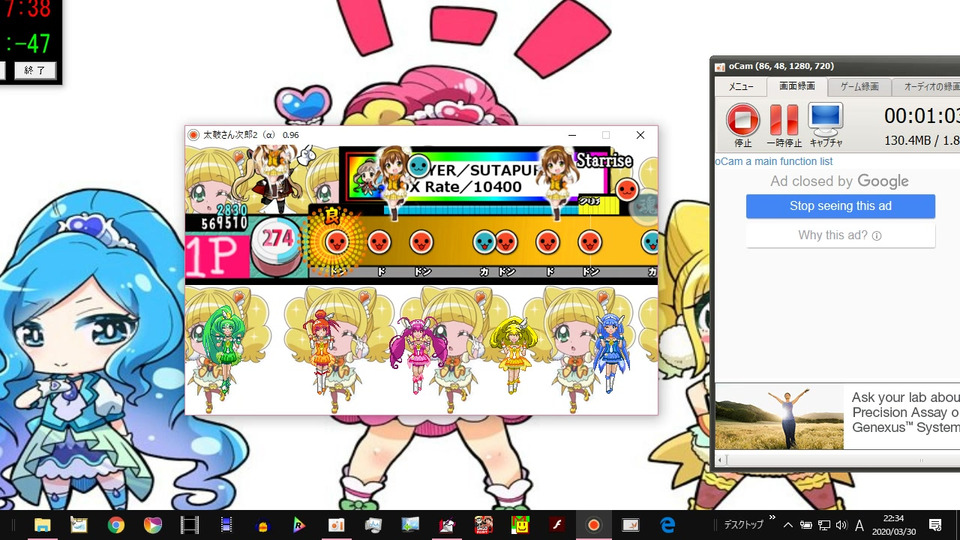Viewport: 960px width, 540px height.
Task: Open the オーディオの録画 tab
Action: tap(929, 87)
